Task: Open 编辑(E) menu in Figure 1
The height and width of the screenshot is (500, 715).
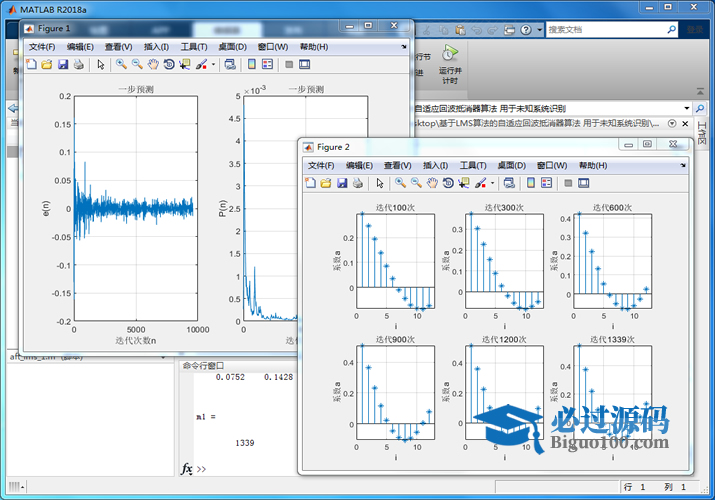Action: (80, 47)
